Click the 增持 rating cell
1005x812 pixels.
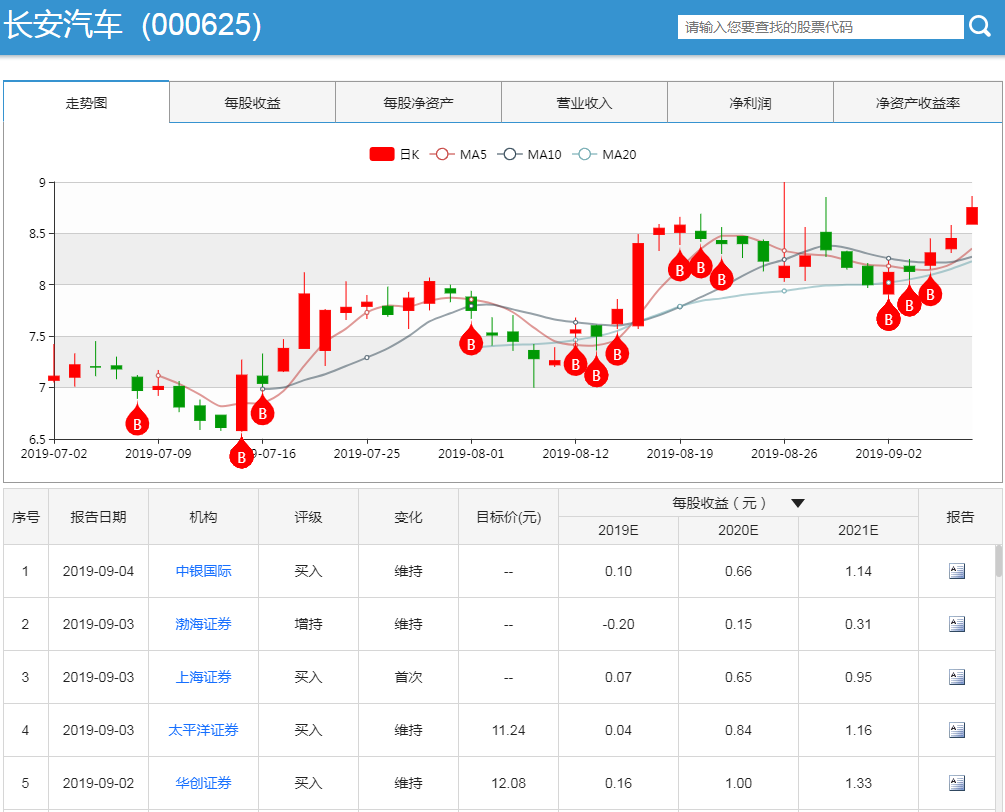click(308, 624)
